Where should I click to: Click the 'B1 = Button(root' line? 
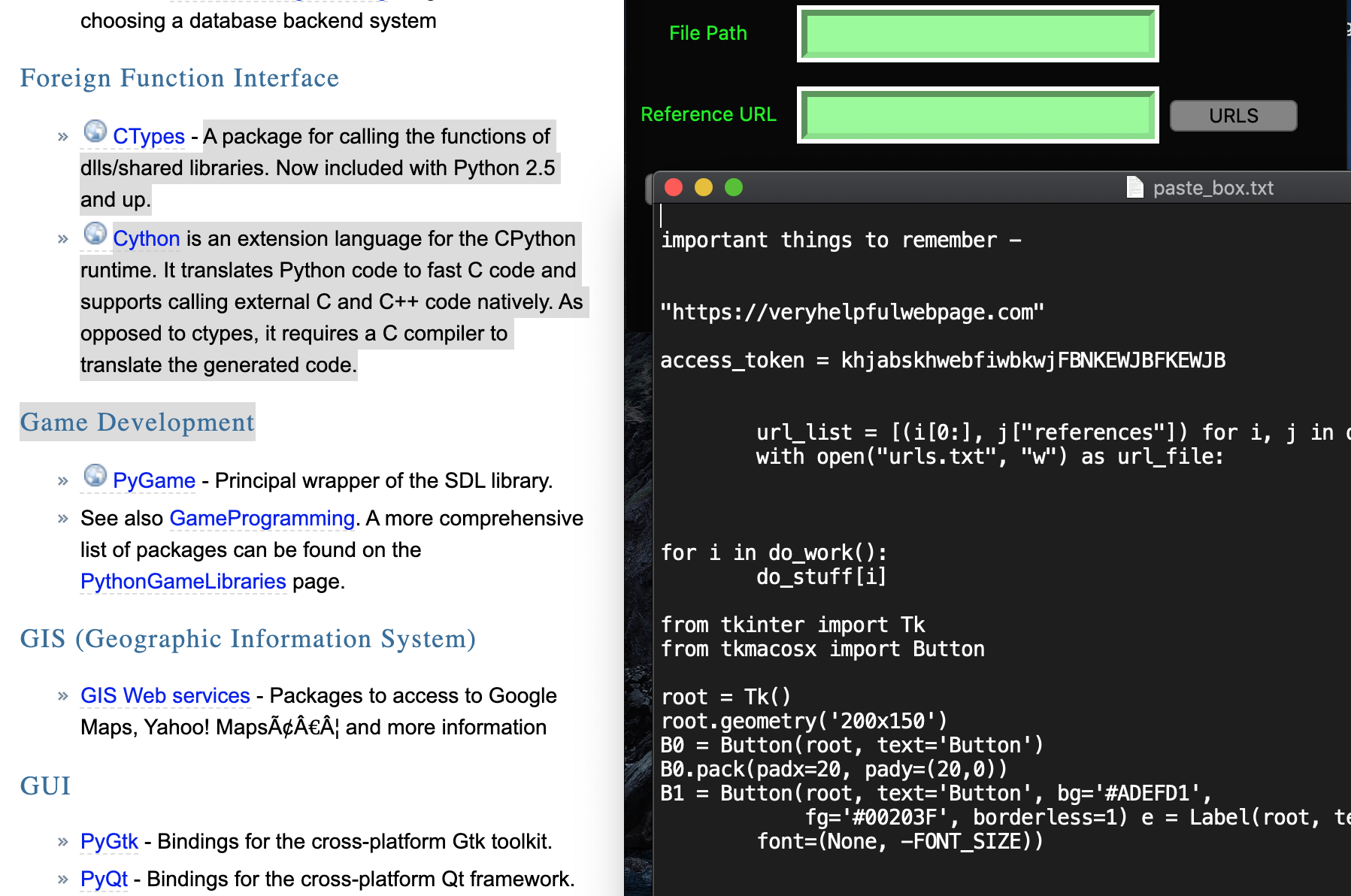click(937, 794)
